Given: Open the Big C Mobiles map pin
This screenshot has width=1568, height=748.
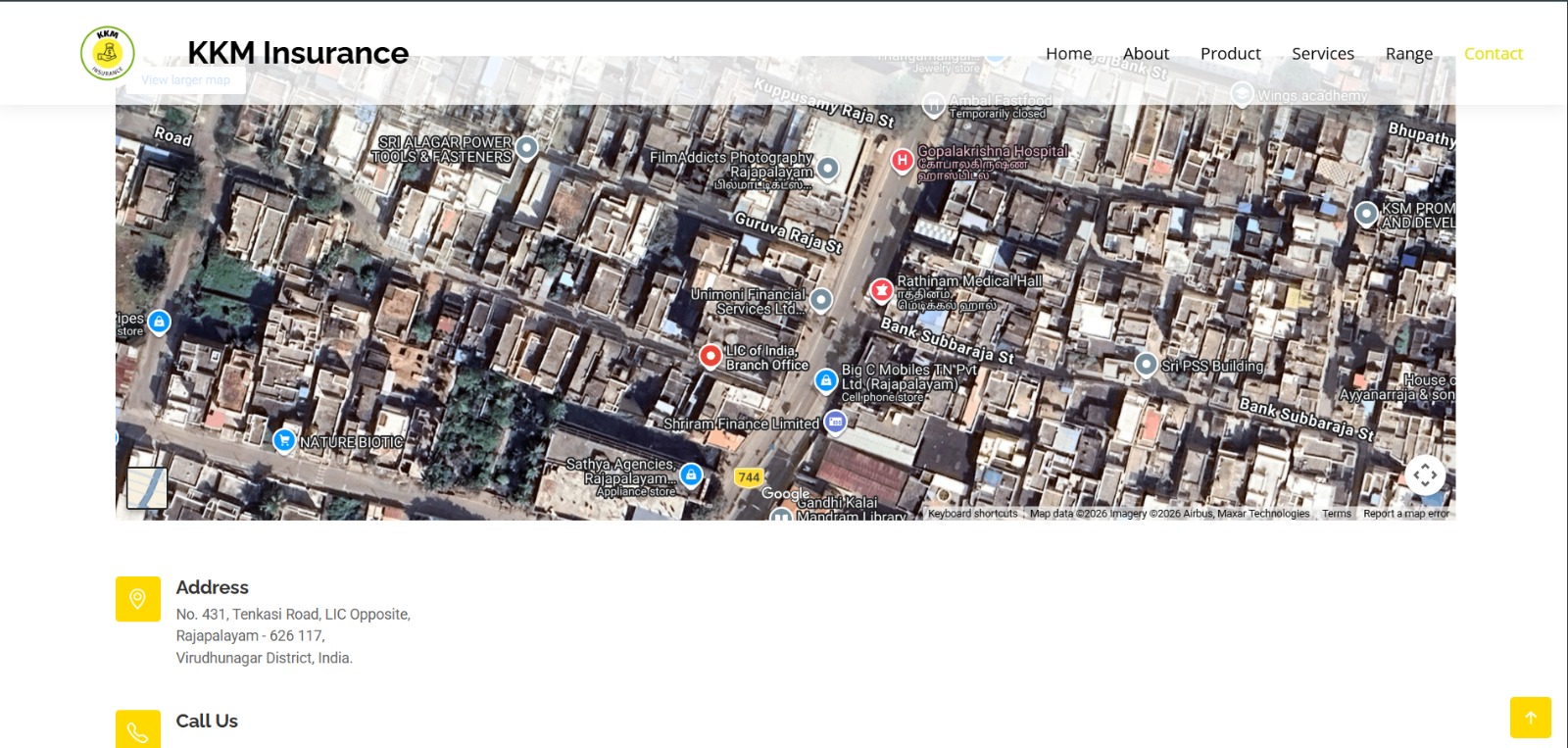Looking at the screenshot, I should (826, 380).
